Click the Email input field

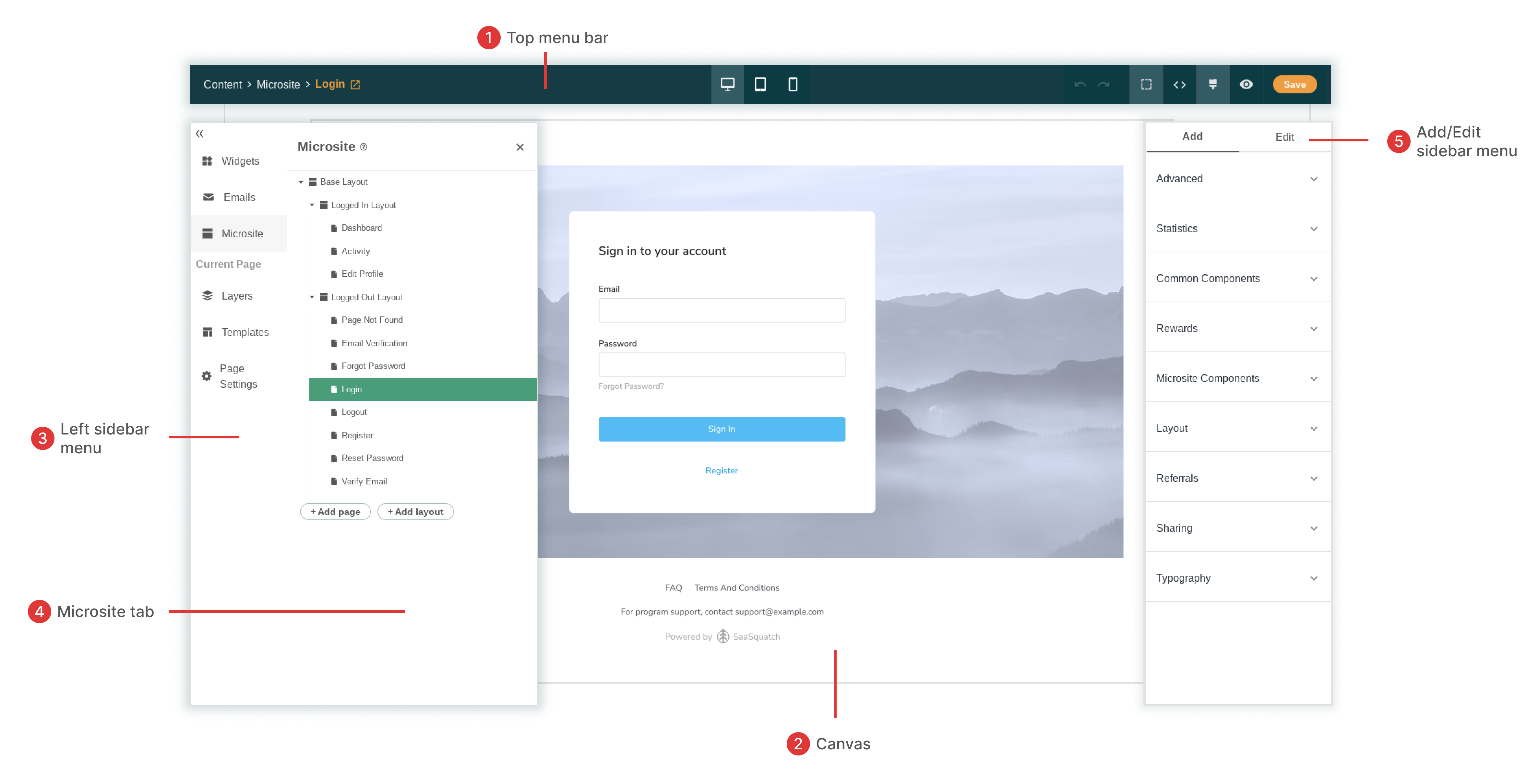(721, 310)
